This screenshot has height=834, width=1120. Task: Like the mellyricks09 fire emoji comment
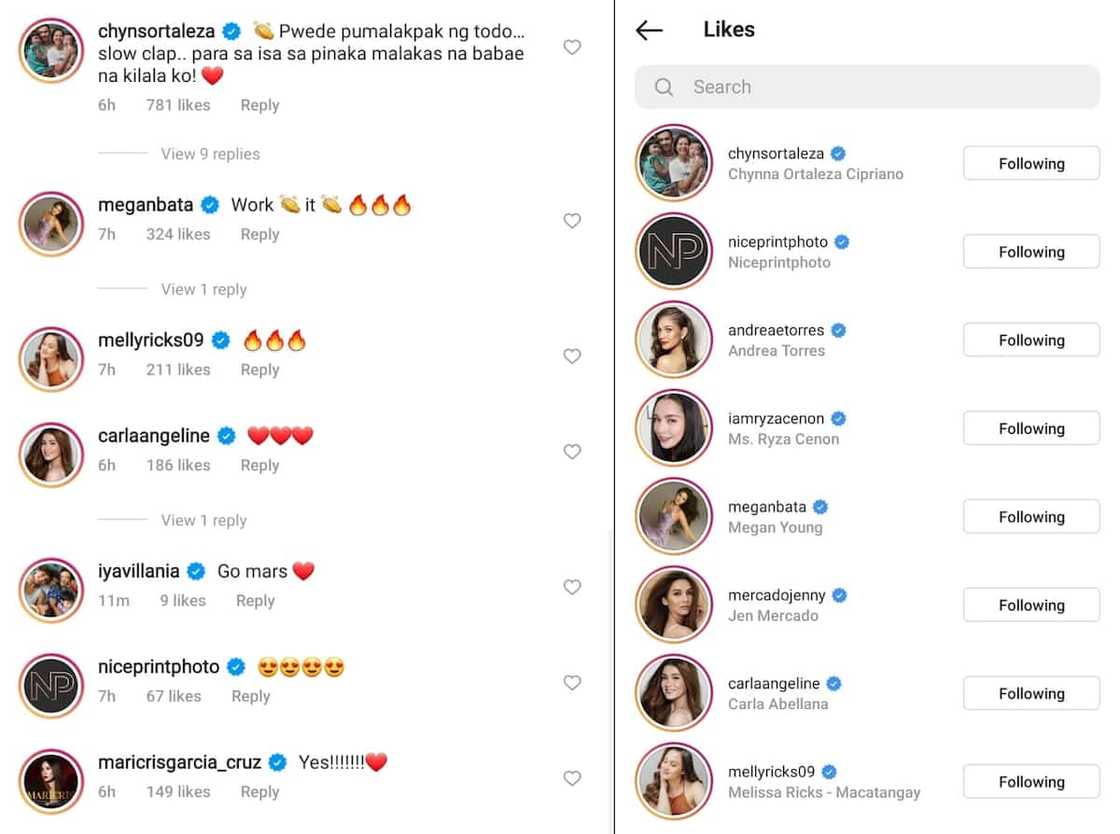click(x=572, y=356)
